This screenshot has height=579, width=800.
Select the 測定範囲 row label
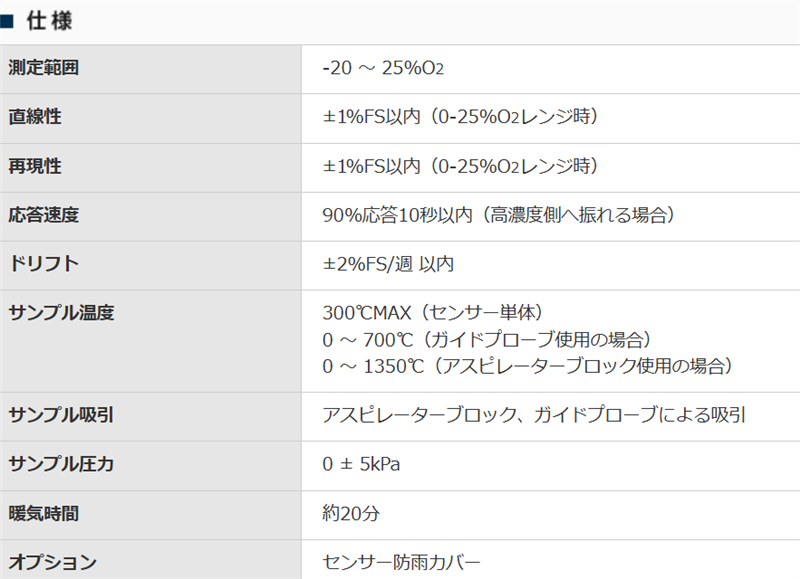pyautogui.click(x=43, y=69)
